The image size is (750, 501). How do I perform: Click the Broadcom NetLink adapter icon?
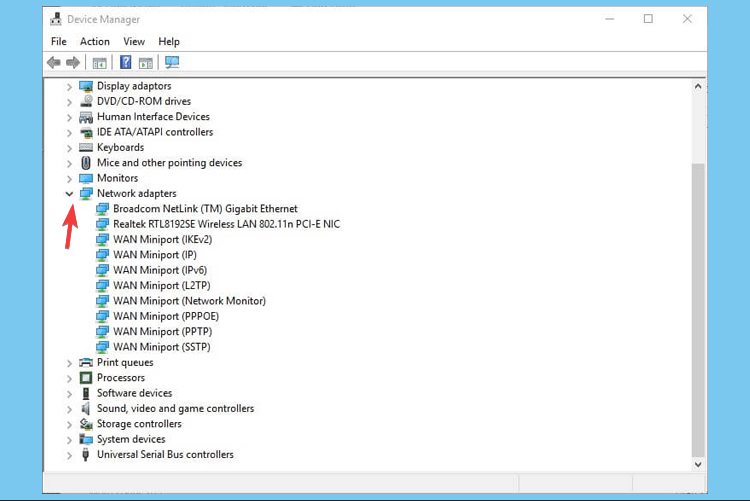click(x=102, y=209)
